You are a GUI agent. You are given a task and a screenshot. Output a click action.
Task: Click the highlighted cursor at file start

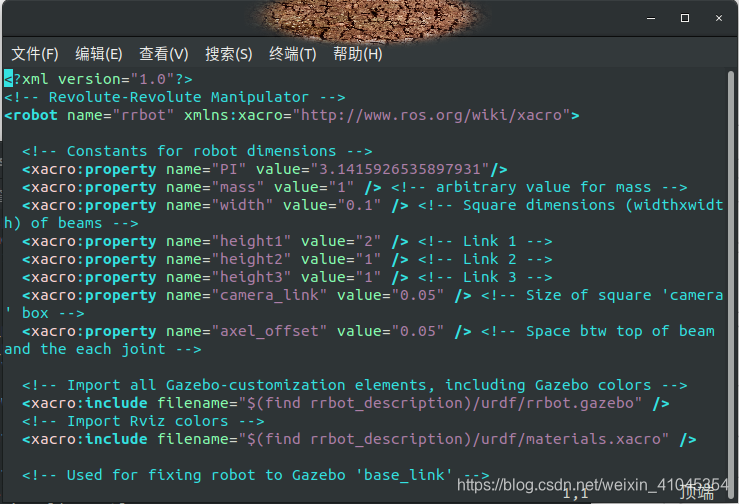8,79
